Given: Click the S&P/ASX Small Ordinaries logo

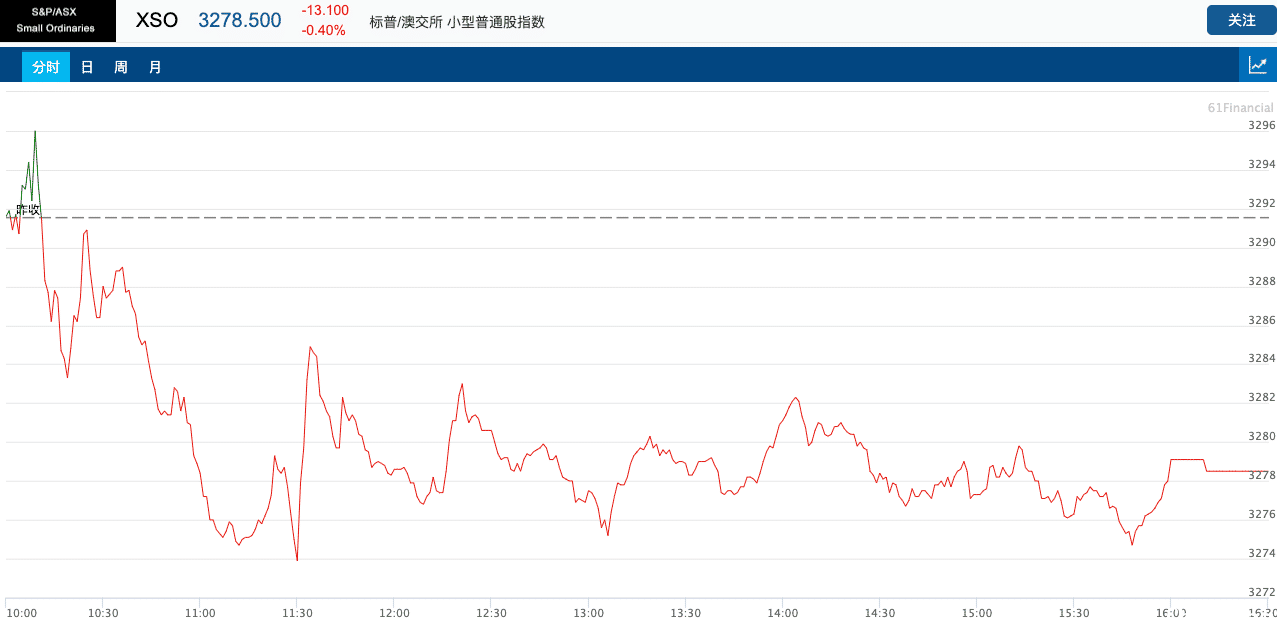Looking at the screenshot, I should tap(57, 21).
